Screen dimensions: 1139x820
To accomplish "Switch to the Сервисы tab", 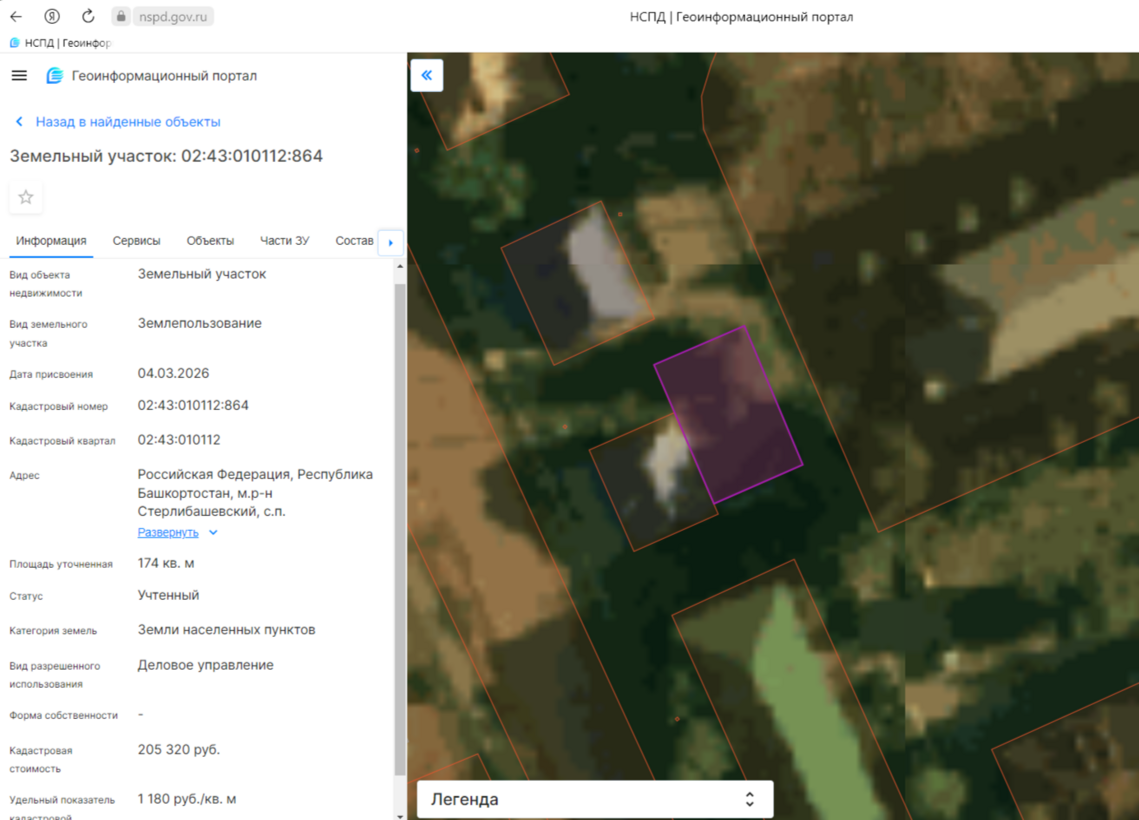I will 136,241.
